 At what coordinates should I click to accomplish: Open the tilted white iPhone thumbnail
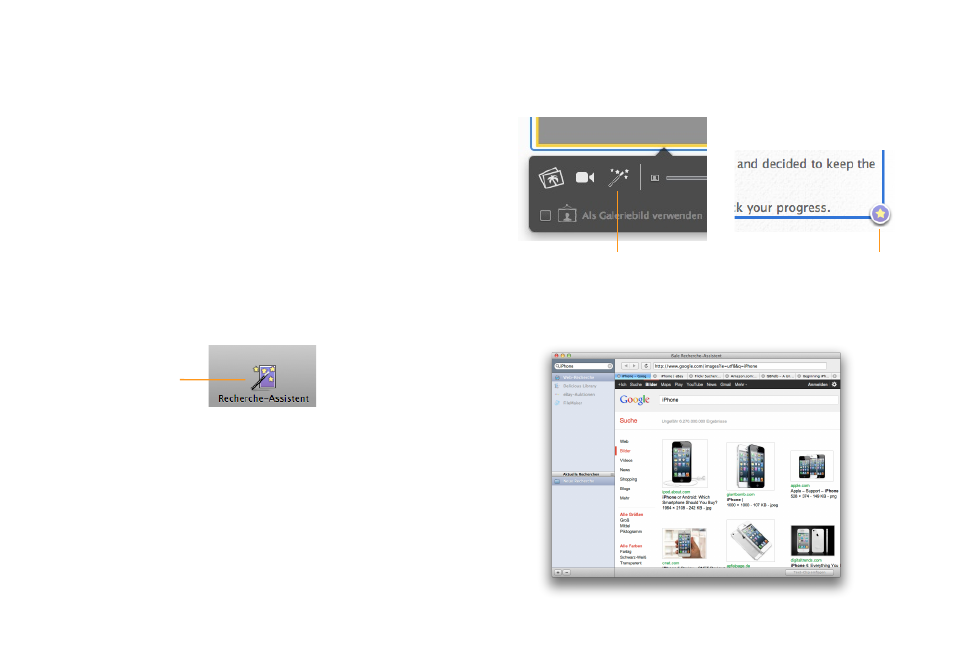[750, 541]
